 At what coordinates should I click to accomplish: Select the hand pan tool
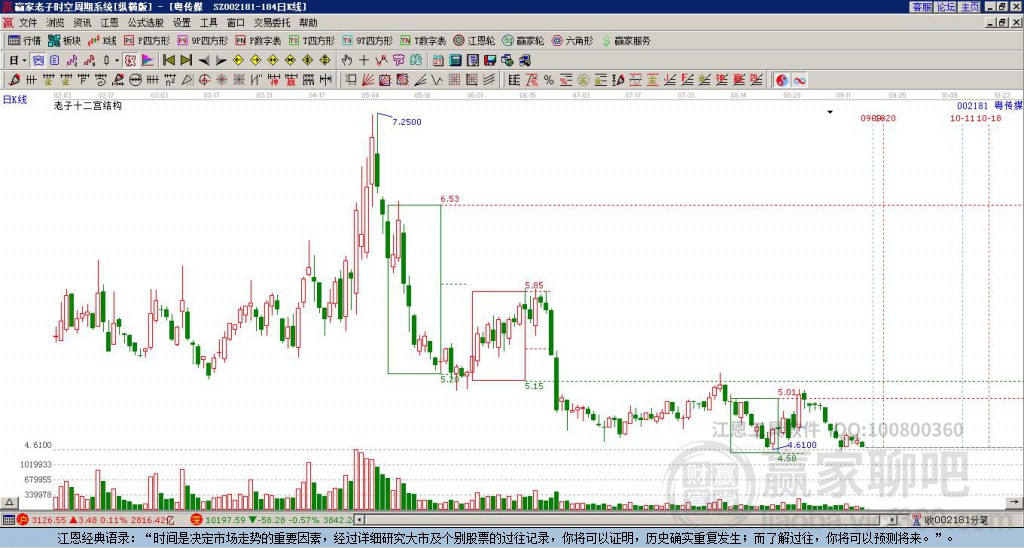347,60
